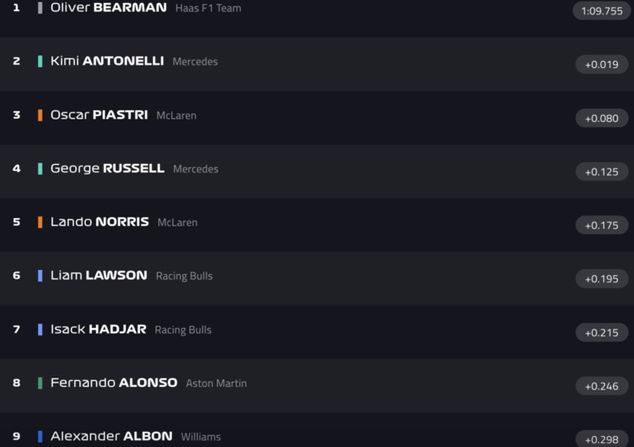Open Fernando Alonso's result row
The height and width of the screenshot is (447, 634).
(113, 383)
